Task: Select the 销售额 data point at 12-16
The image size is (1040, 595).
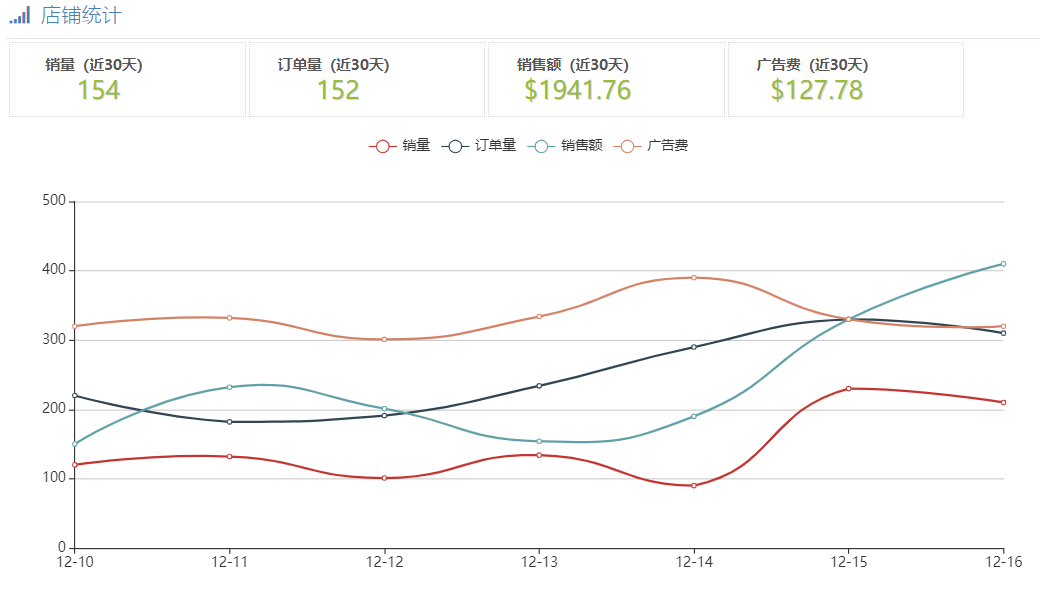Action: (x=1003, y=264)
